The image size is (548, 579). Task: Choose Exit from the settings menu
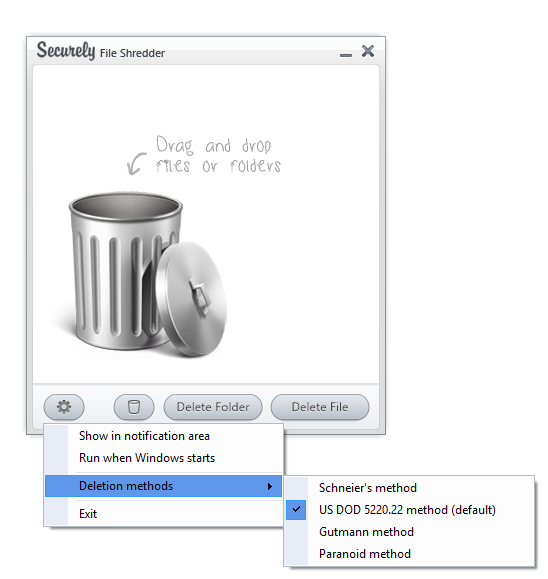click(x=163, y=514)
